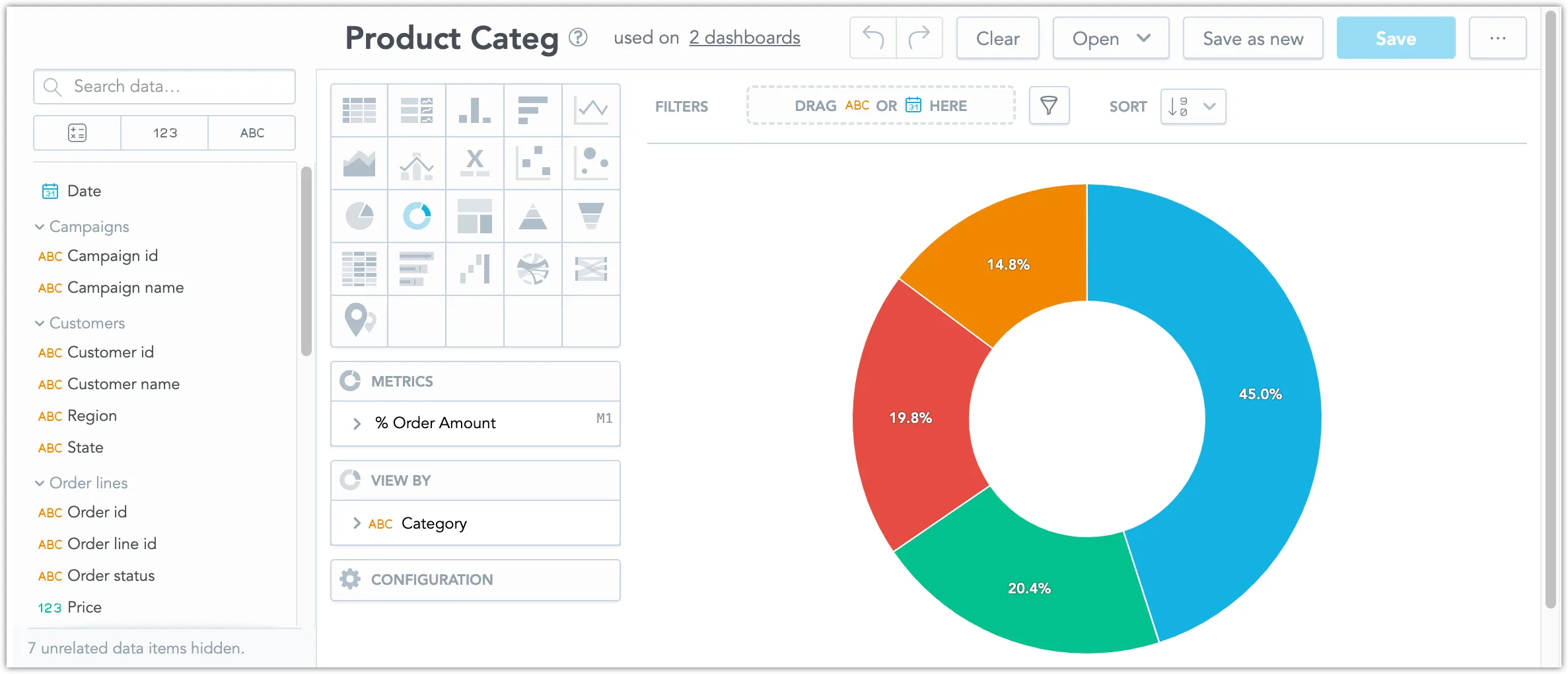Select the treemap chart type
This screenshot has height=674, width=1568.
point(475,216)
